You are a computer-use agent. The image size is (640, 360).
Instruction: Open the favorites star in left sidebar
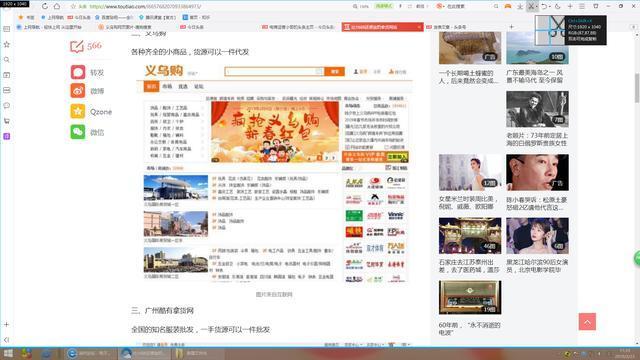click(x=7, y=44)
